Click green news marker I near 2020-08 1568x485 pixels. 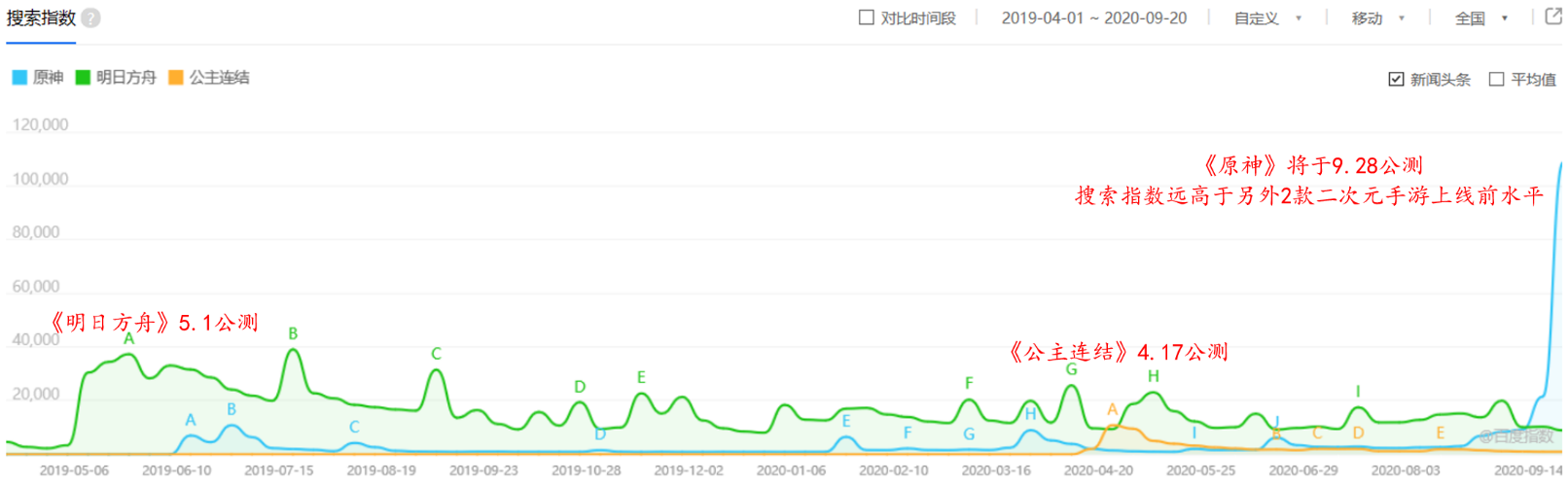(1358, 392)
